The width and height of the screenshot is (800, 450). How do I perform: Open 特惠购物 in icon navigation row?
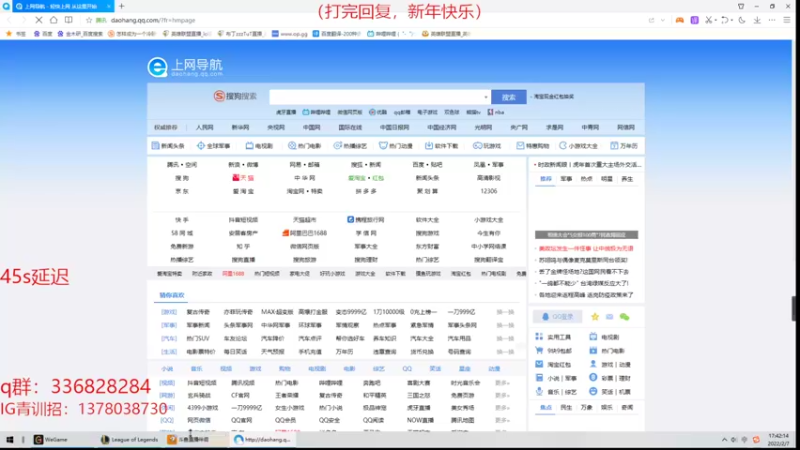(533, 145)
